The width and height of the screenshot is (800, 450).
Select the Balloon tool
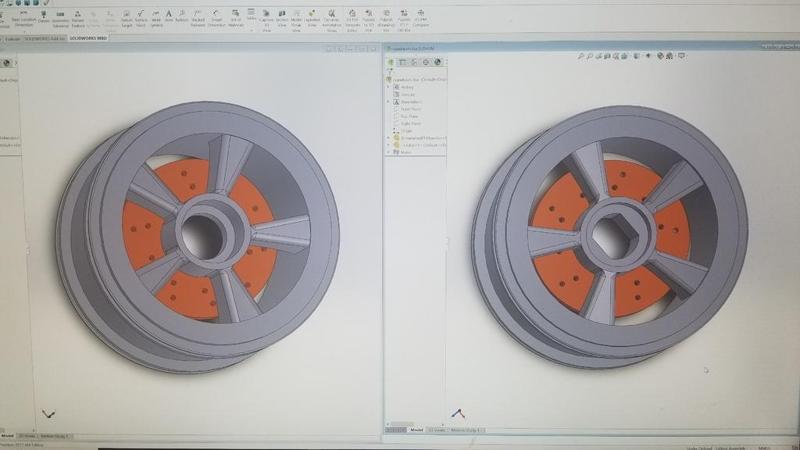182,17
